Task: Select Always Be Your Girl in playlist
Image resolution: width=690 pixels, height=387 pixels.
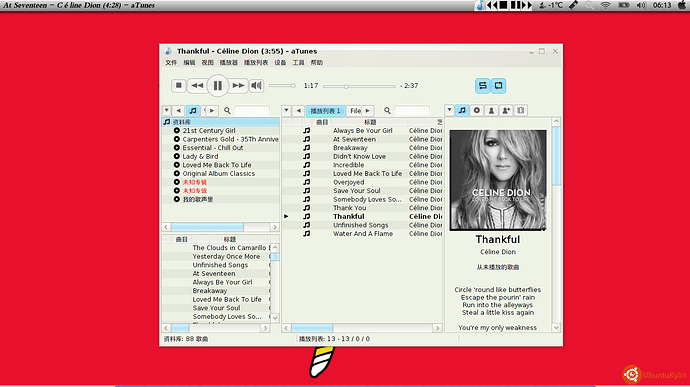Action: click(x=362, y=131)
